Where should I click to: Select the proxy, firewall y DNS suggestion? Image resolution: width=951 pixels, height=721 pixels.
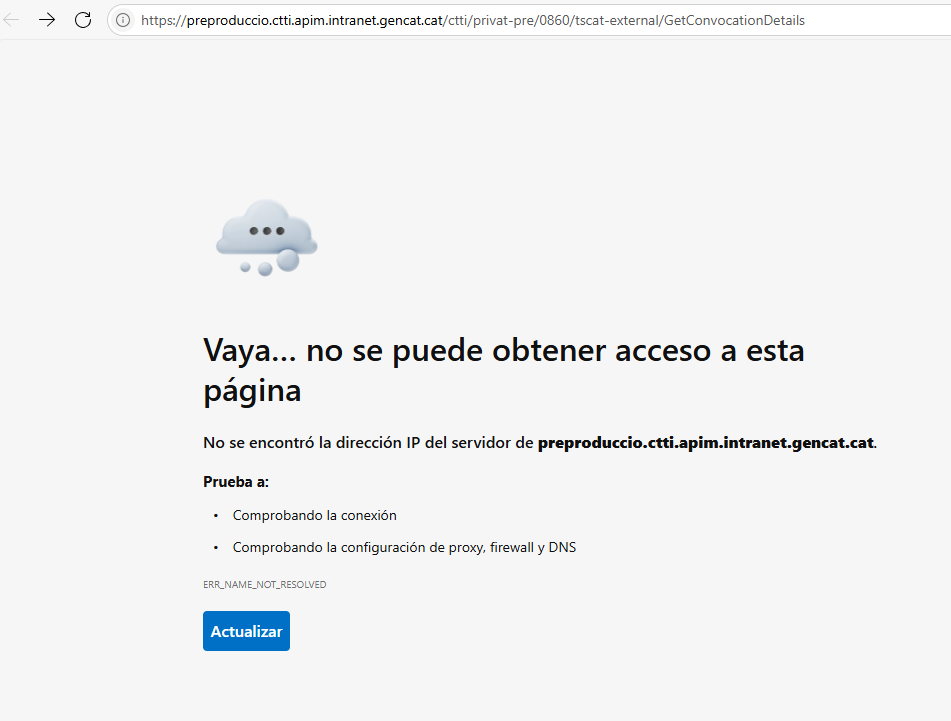point(404,547)
